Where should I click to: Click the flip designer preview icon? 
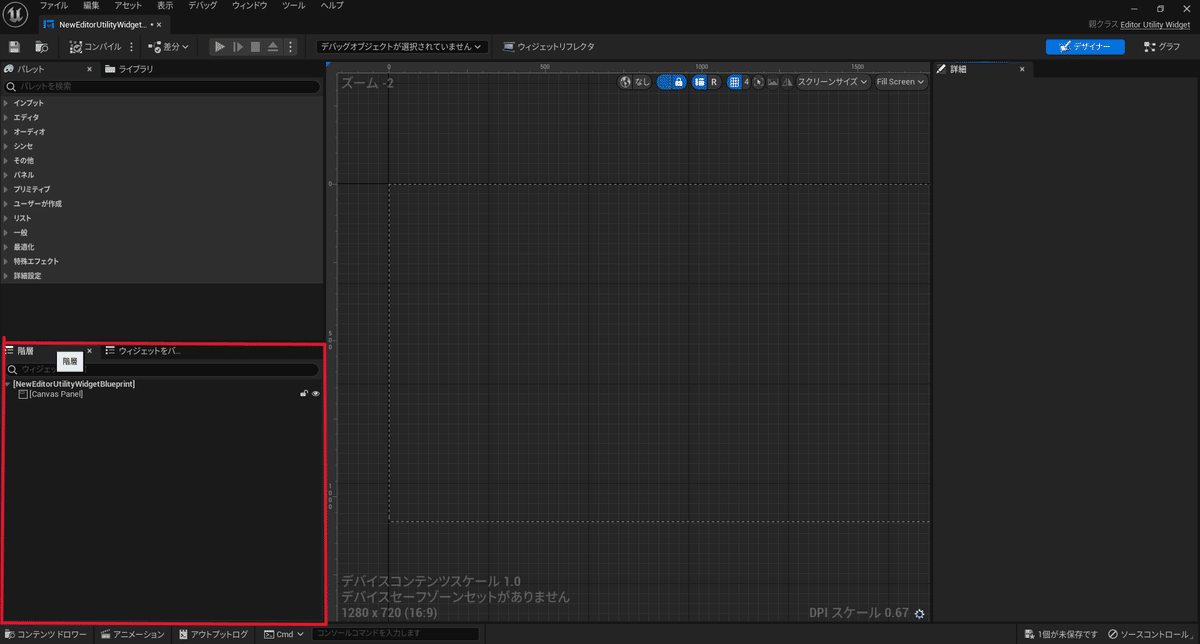click(x=786, y=82)
